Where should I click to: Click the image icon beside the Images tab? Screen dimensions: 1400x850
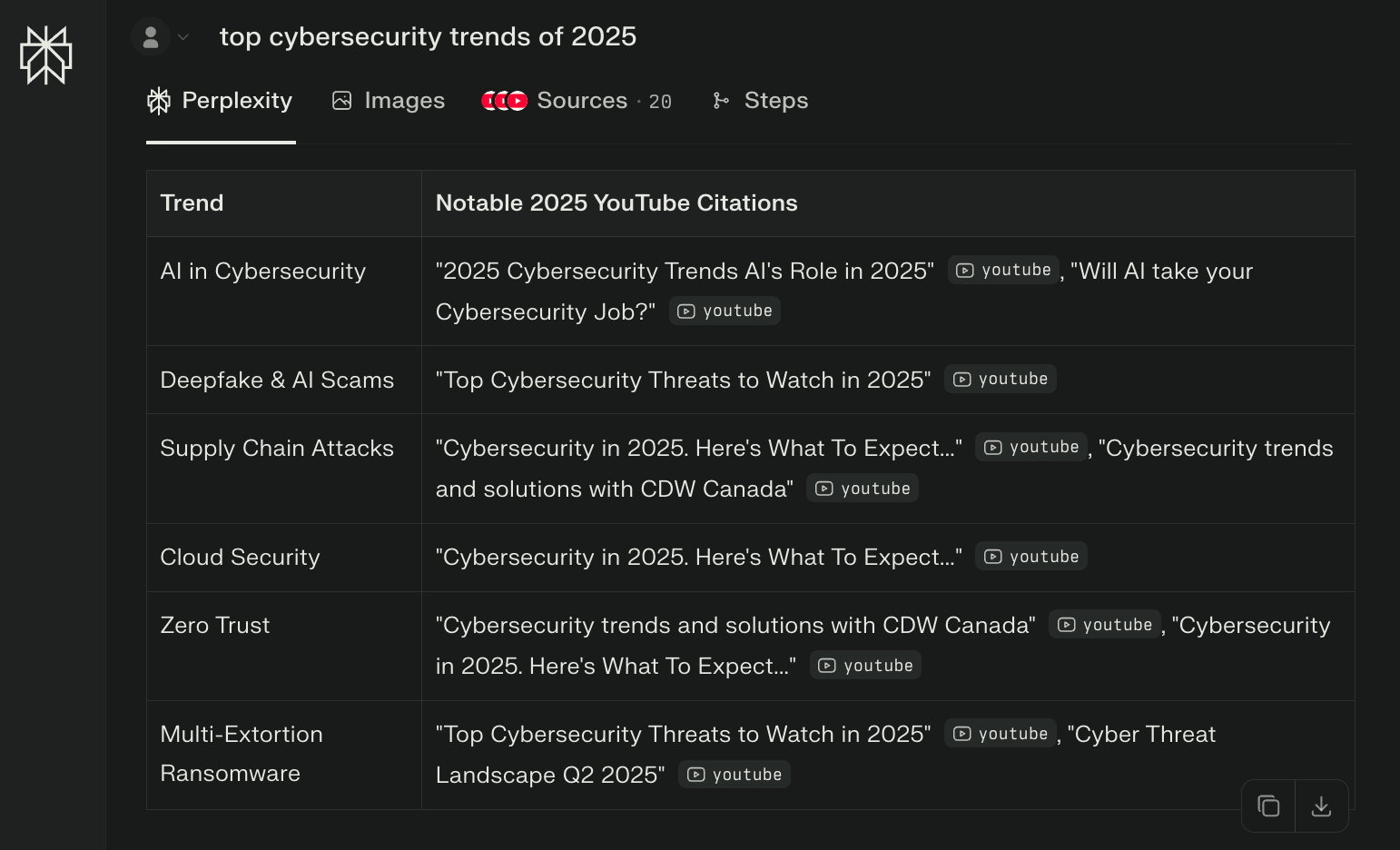tap(342, 100)
